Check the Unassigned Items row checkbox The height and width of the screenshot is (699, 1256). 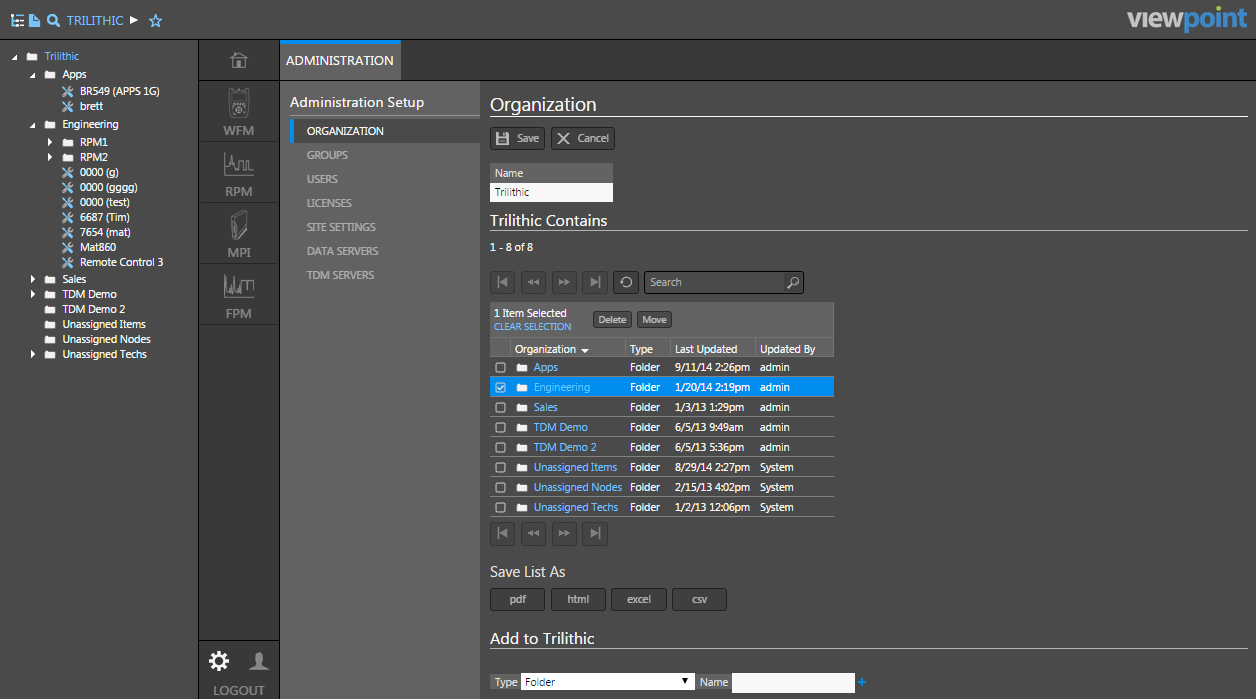501,467
